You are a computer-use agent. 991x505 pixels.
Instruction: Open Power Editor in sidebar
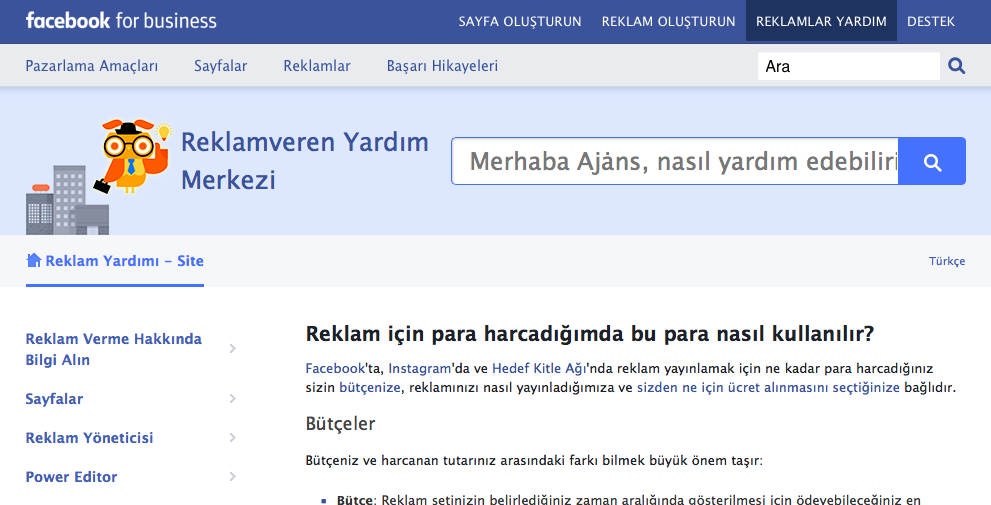(71, 477)
